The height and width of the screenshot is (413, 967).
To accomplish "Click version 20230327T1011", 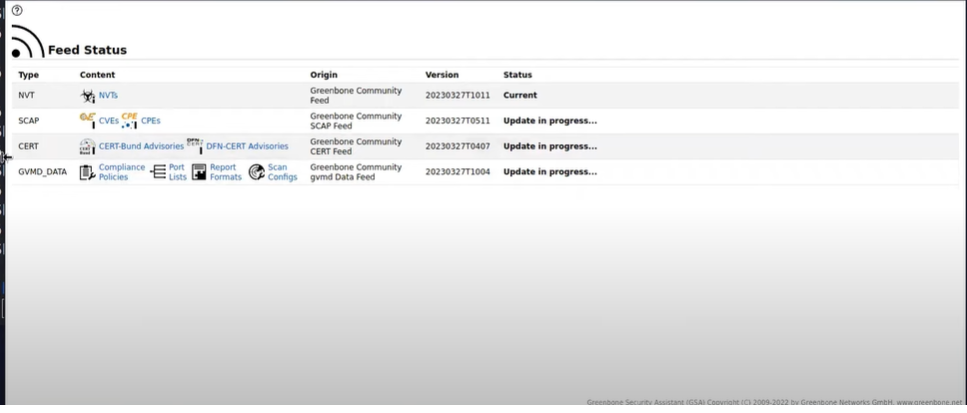I will [x=458, y=96].
